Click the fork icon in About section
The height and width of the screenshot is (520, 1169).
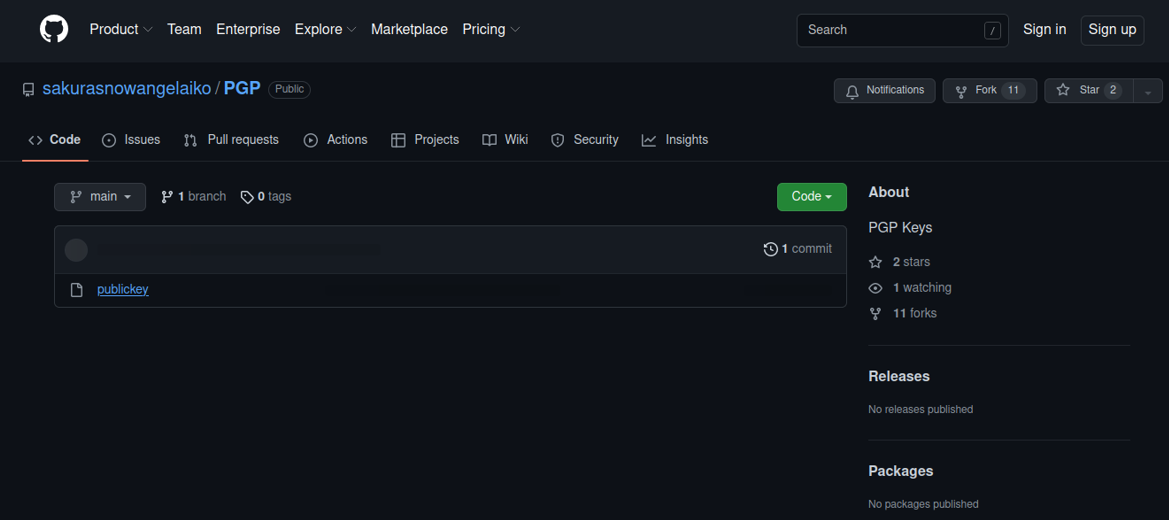point(875,313)
